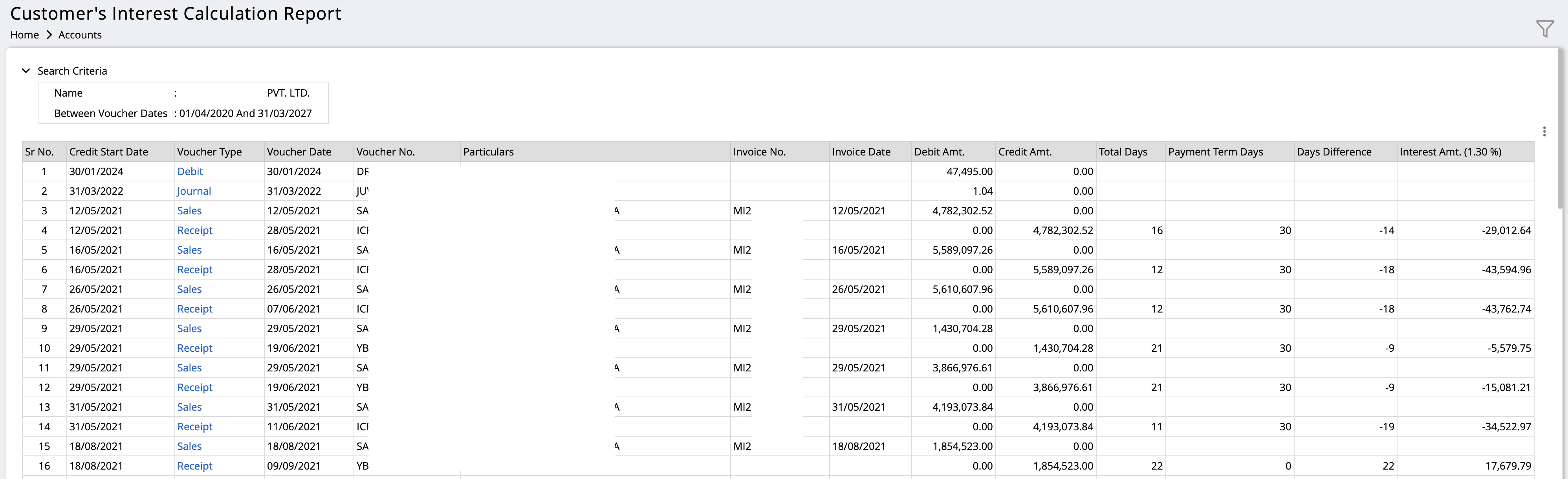The image size is (1568, 479).
Task: Open the three-dot table options menu
Action: coord(1544,132)
